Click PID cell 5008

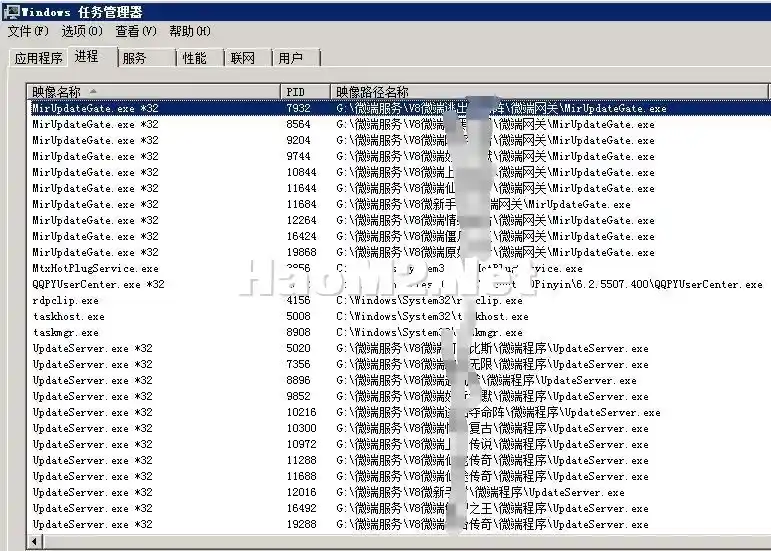click(x=298, y=316)
